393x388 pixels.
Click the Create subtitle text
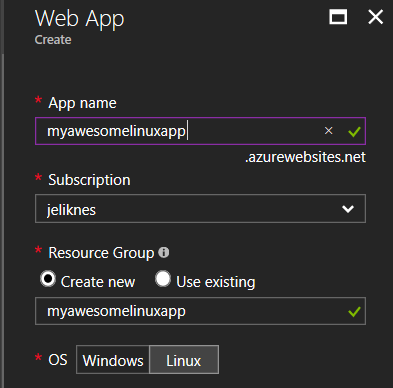pyautogui.click(x=53, y=40)
